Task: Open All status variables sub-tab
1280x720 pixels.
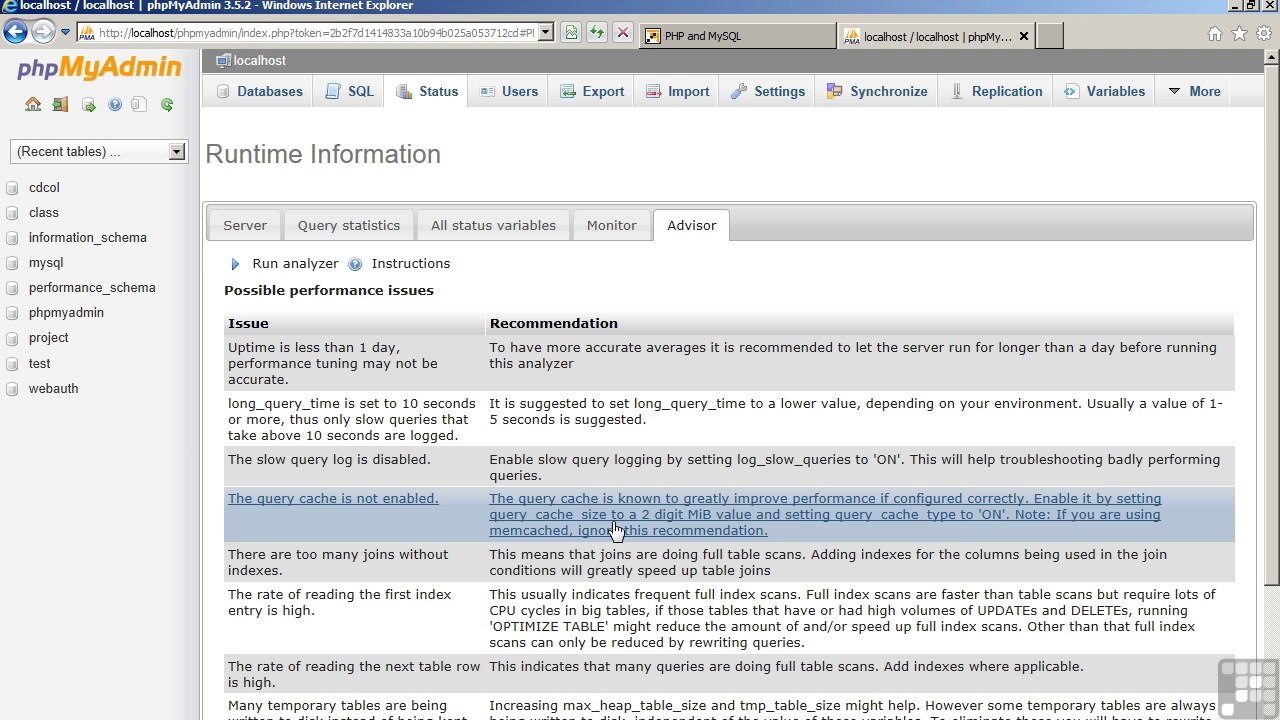Action: click(493, 225)
